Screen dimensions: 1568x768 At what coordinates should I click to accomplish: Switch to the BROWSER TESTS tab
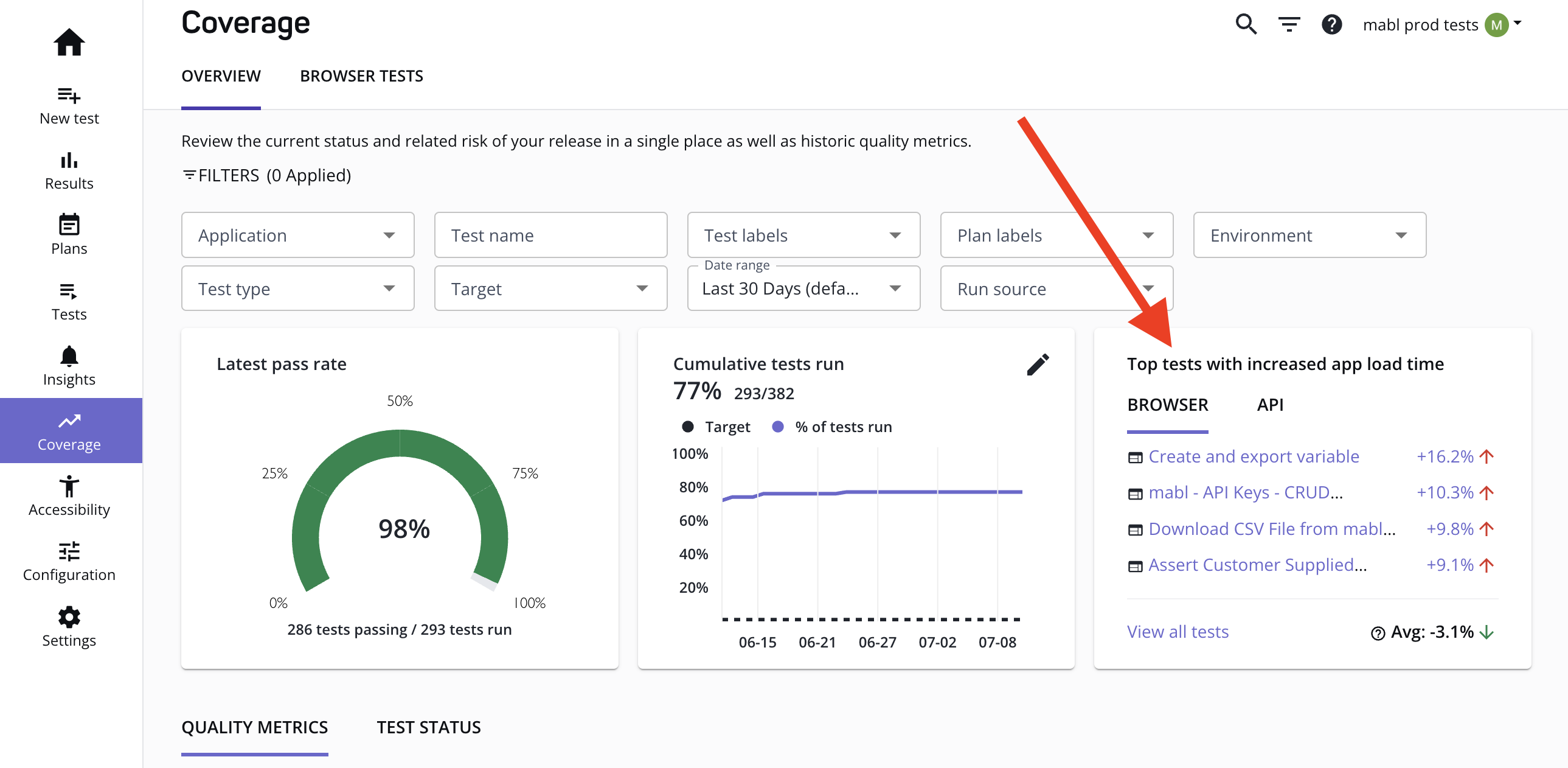pyautogui.click(x=361, y=75)
